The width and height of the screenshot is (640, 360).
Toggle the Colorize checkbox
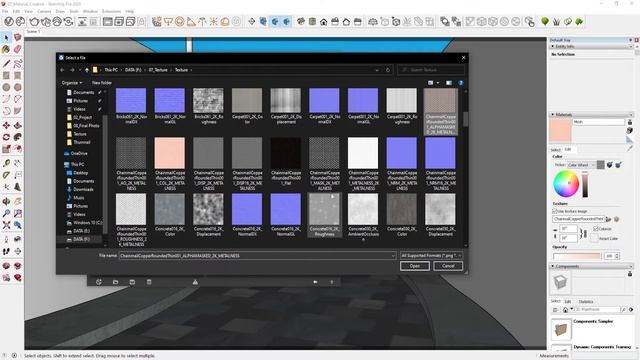596,229
